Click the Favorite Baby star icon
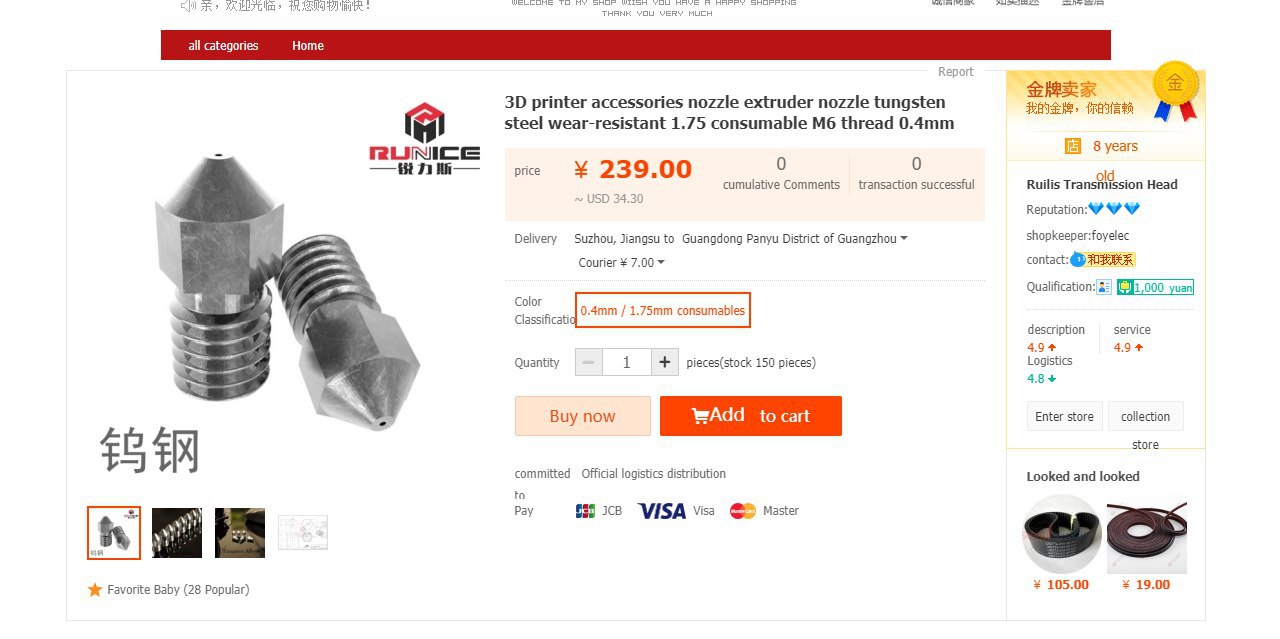The height and width of the screenshot is (639, 1280). (95, 590)
